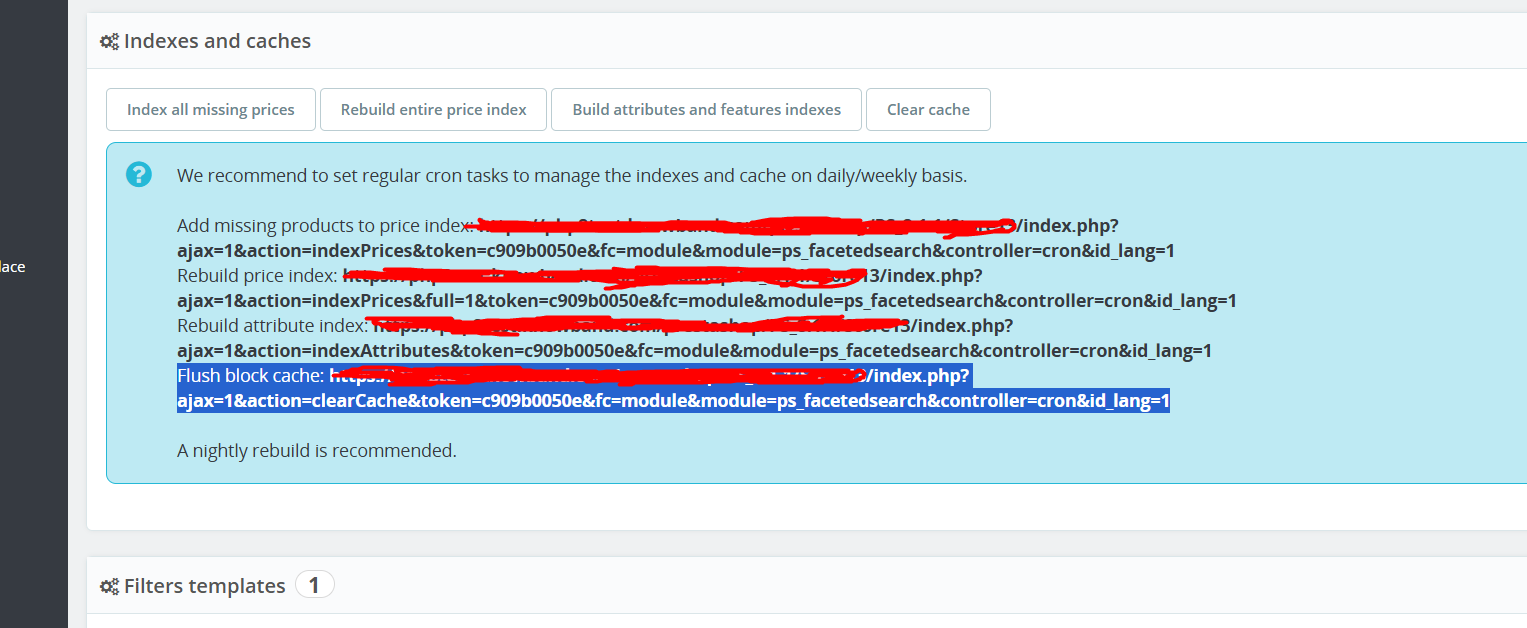Viewport: 1527px width, 628px height.
Task: Click the Filters templates panel heading
Action: 204,586
